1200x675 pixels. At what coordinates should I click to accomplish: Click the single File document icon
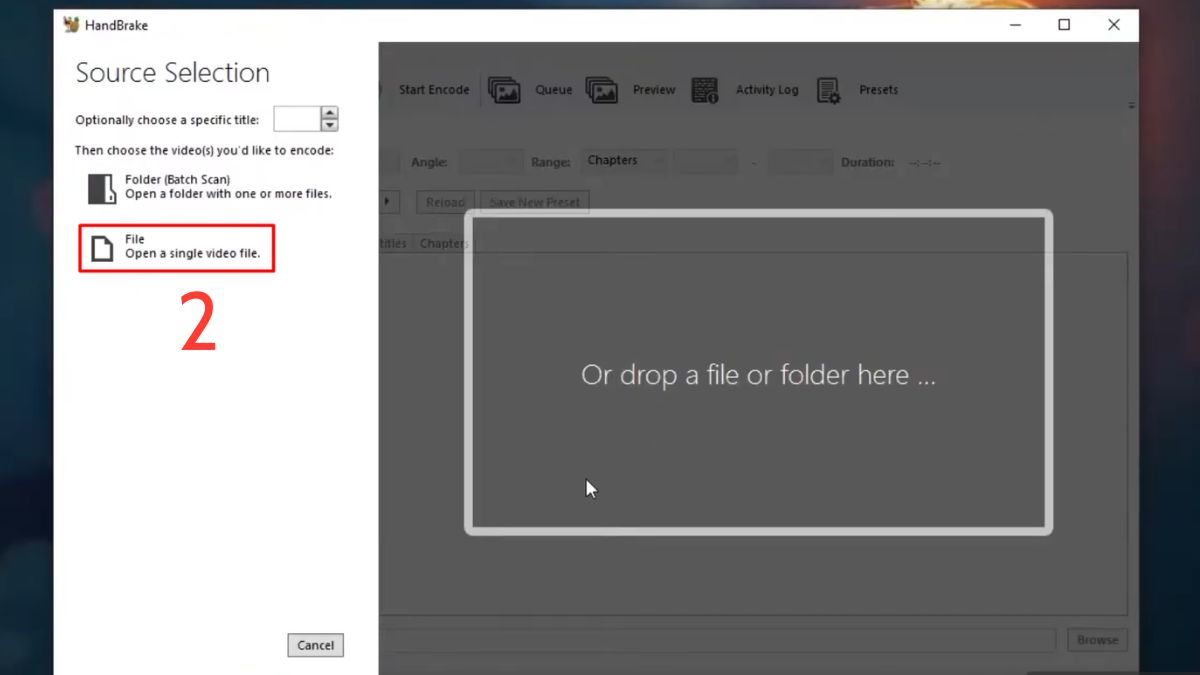[102, 248]
